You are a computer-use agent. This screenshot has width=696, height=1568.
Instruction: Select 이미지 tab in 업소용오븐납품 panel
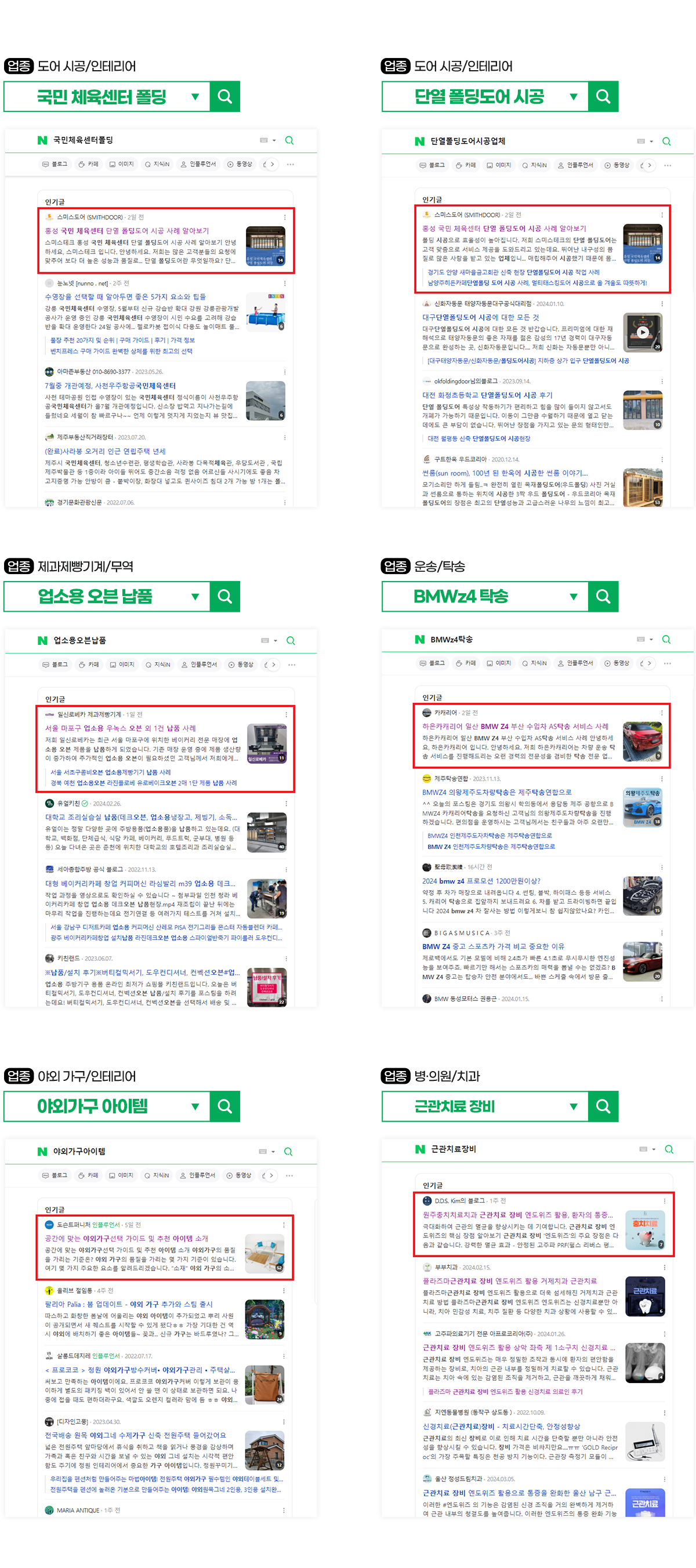point(122,665)
